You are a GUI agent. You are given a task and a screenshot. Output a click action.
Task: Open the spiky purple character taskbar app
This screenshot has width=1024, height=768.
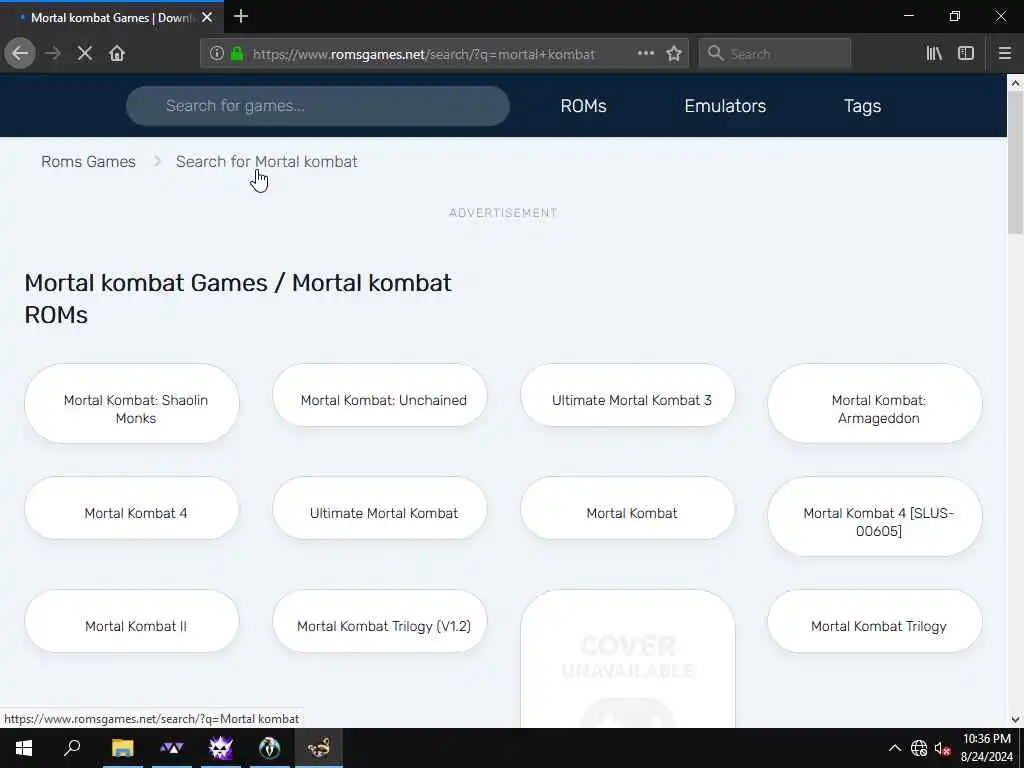coord(221,748)
